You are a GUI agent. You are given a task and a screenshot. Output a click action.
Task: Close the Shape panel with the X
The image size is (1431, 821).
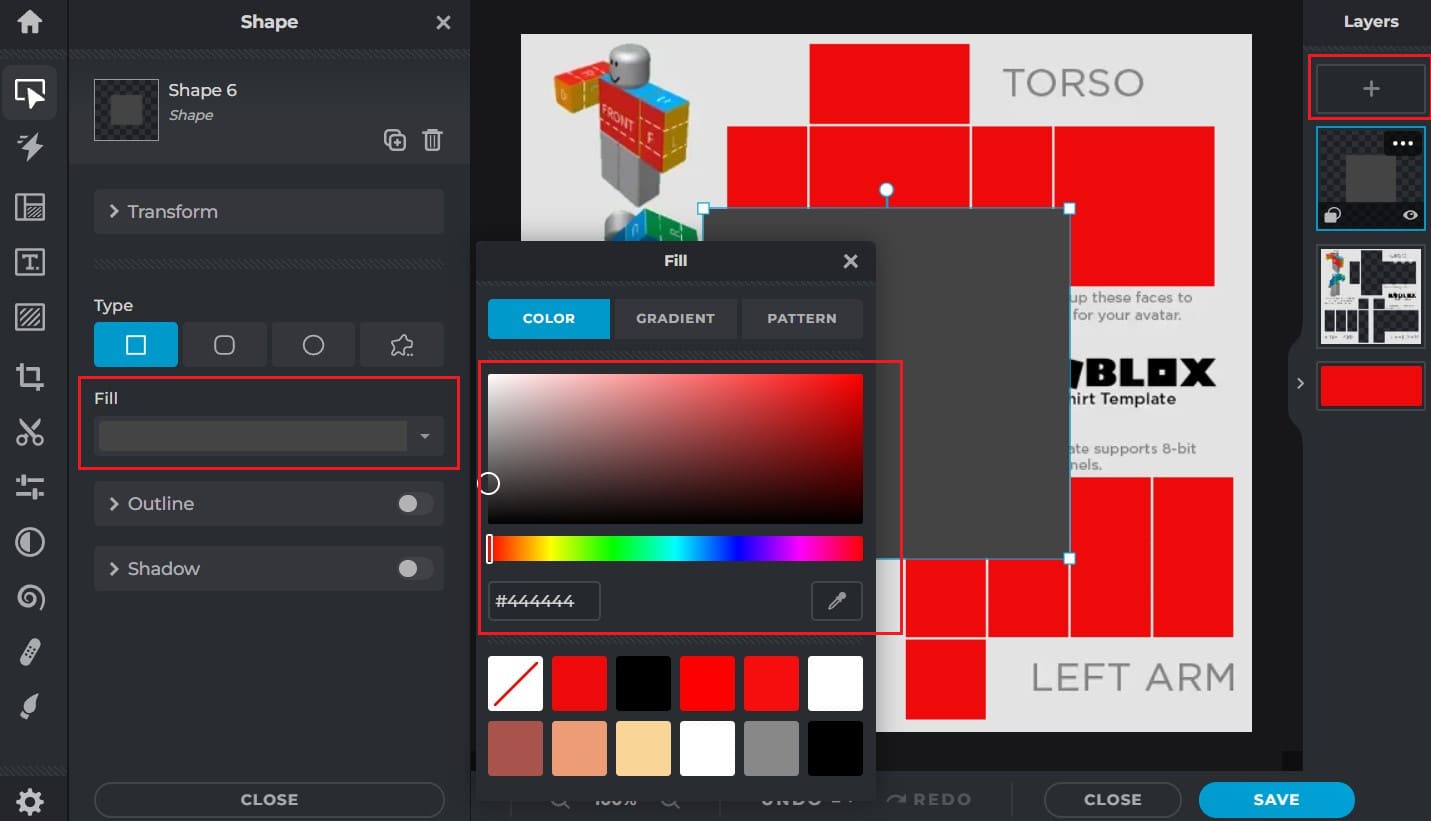[x=443, y=22]
